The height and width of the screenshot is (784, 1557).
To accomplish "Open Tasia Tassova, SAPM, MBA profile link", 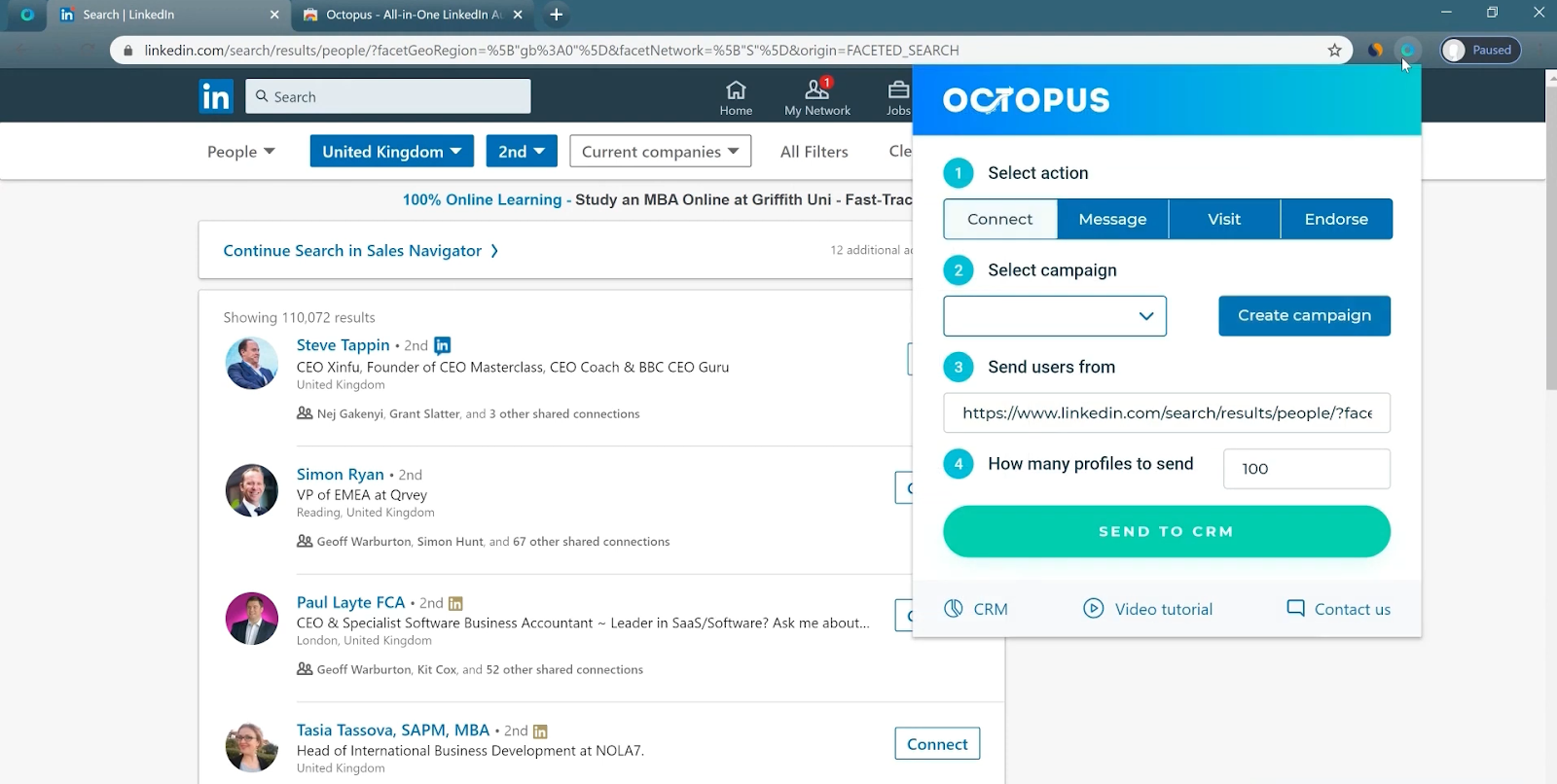I will coord(393,731).
